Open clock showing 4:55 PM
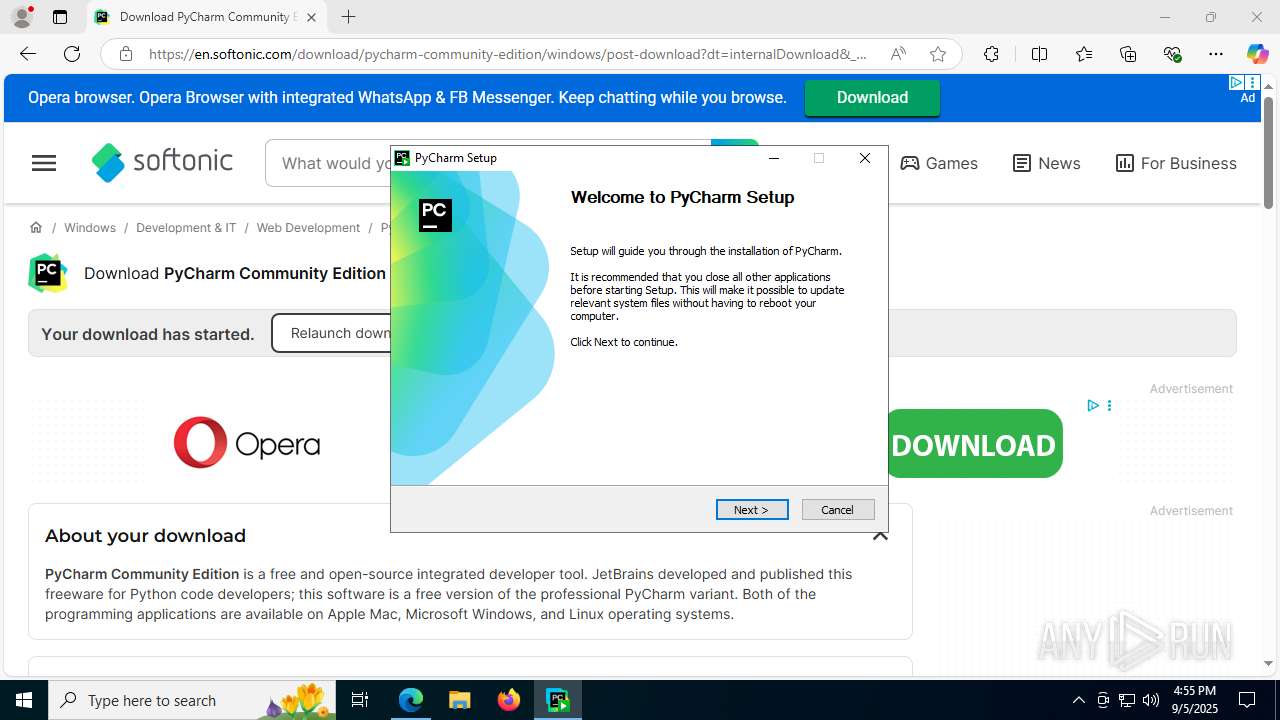1280x720 pixels. click(1194, 700)
